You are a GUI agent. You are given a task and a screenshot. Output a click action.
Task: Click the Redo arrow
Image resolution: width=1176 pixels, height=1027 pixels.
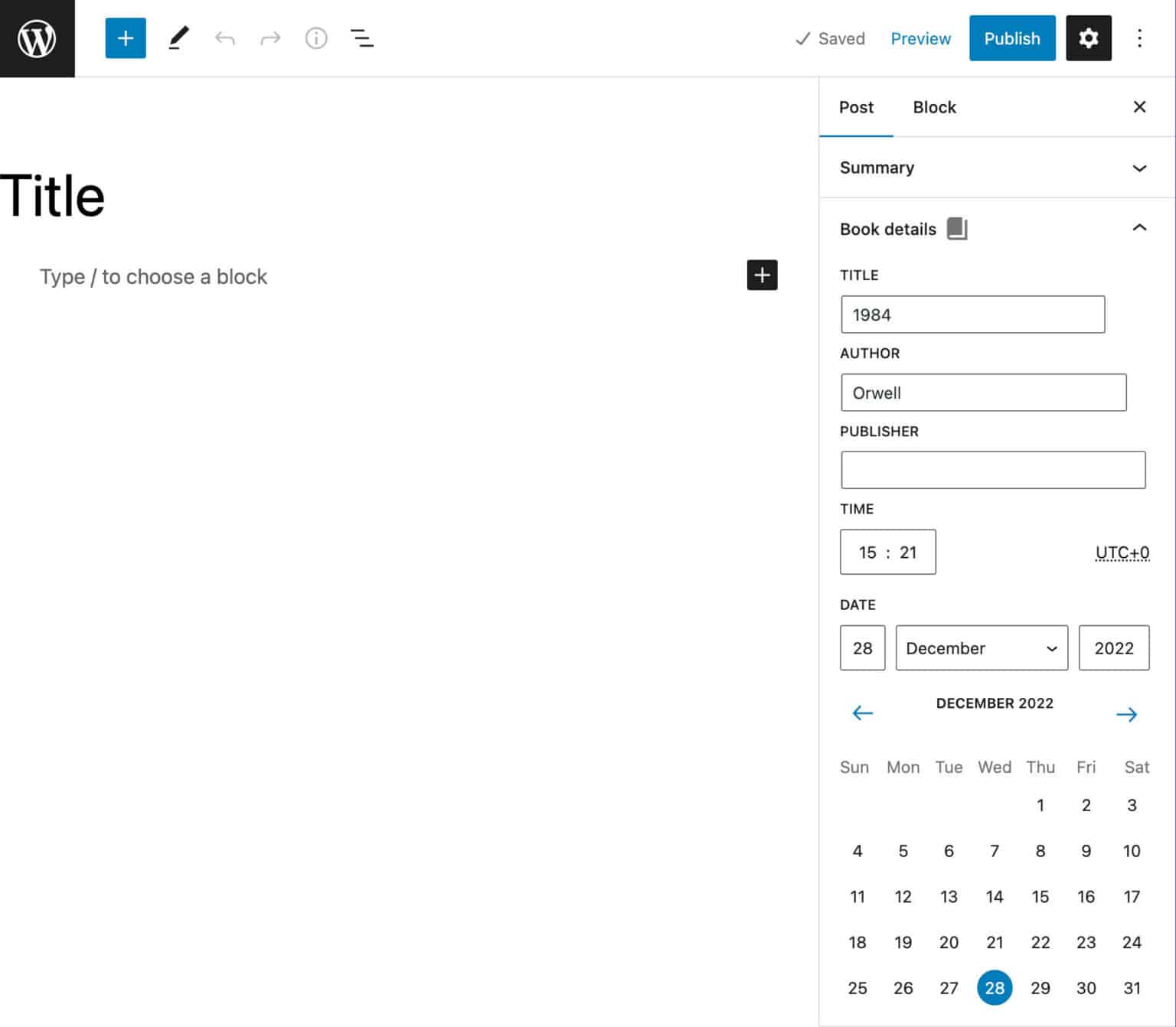270,38
